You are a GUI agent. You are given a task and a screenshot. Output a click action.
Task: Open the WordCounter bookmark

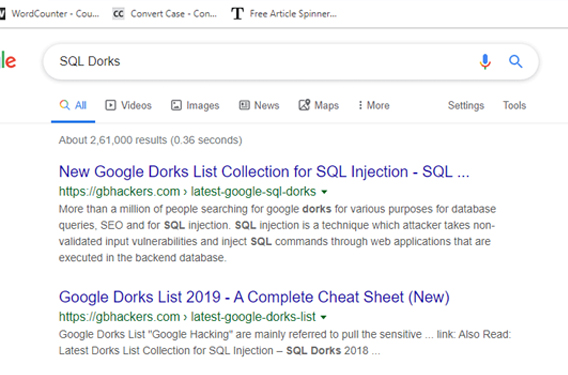(x=49, y=14)
